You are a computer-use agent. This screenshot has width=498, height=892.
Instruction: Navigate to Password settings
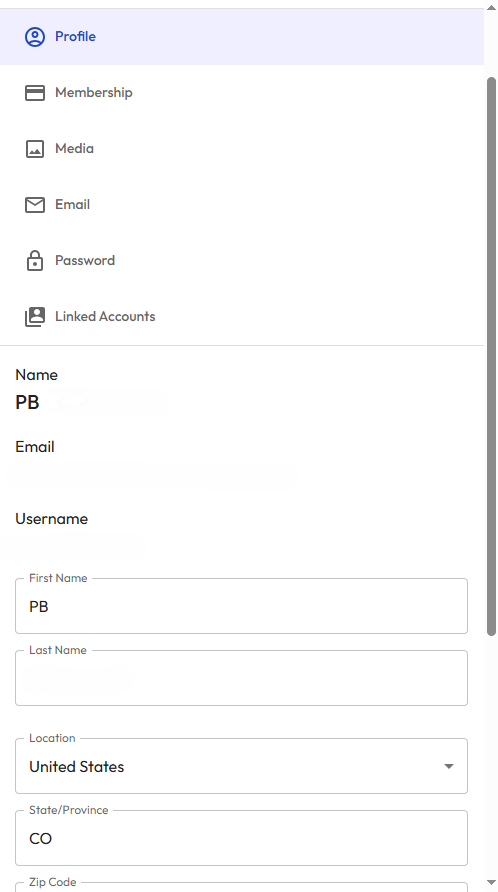pyautogui.click(x=242, y=261)
